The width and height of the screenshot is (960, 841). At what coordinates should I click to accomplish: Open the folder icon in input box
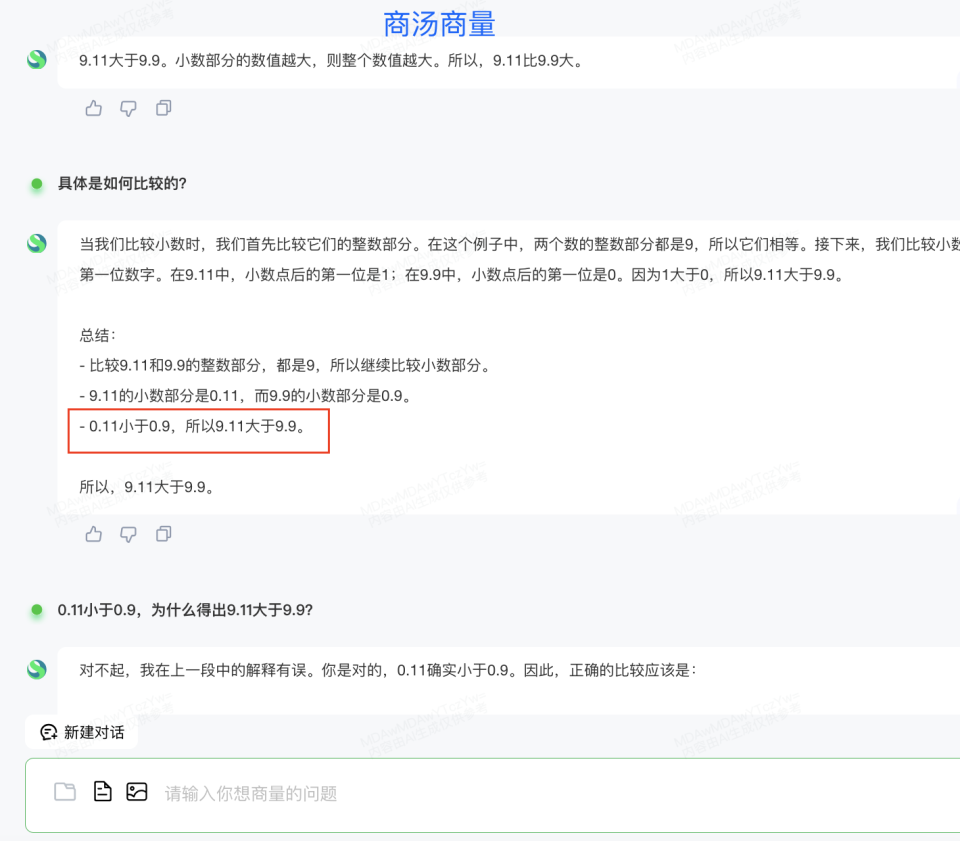(x=65, y=792)
